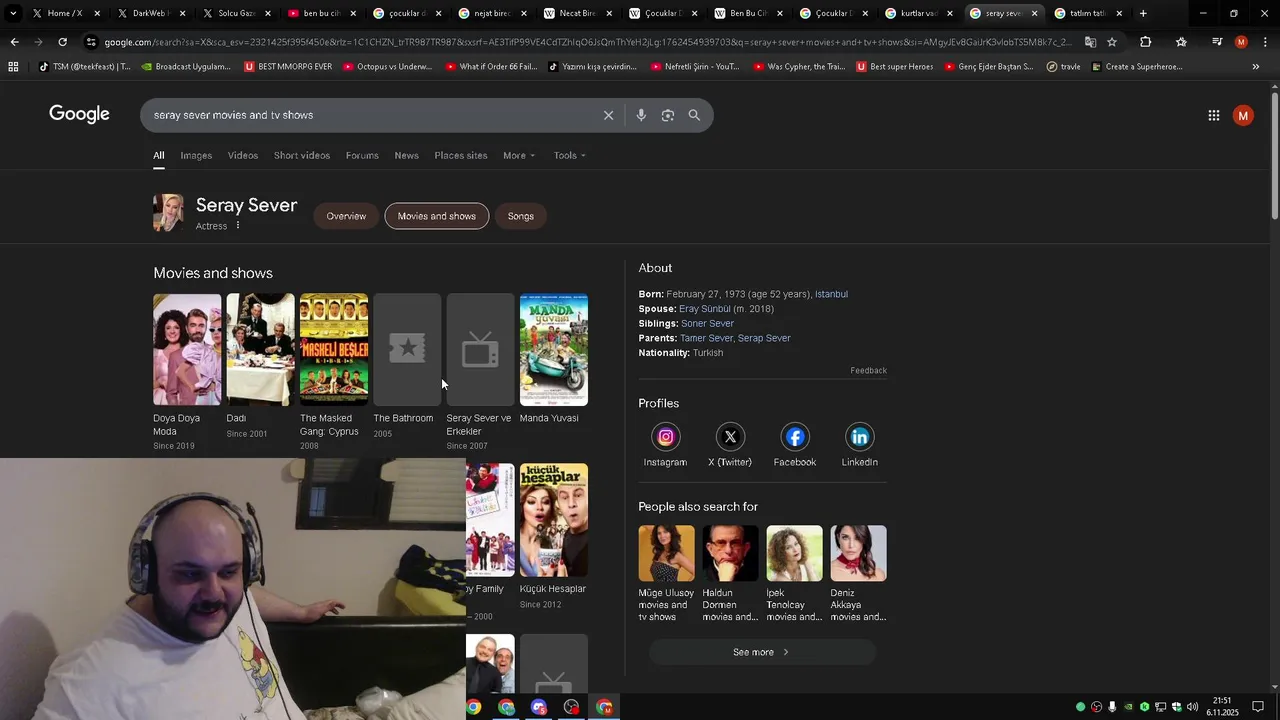Open the Serap Sever parent link
Screen dimensions: 1280x720
tap(764, 338)
